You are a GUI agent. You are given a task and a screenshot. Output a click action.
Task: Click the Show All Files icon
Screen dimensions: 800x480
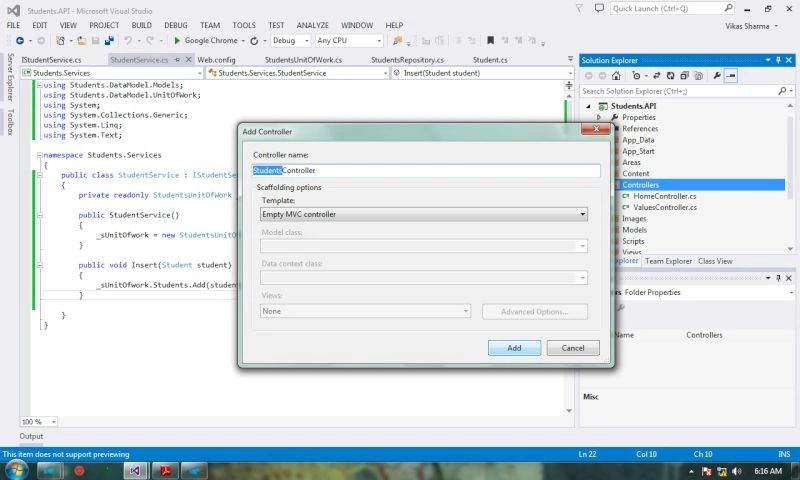pos(698,75)
